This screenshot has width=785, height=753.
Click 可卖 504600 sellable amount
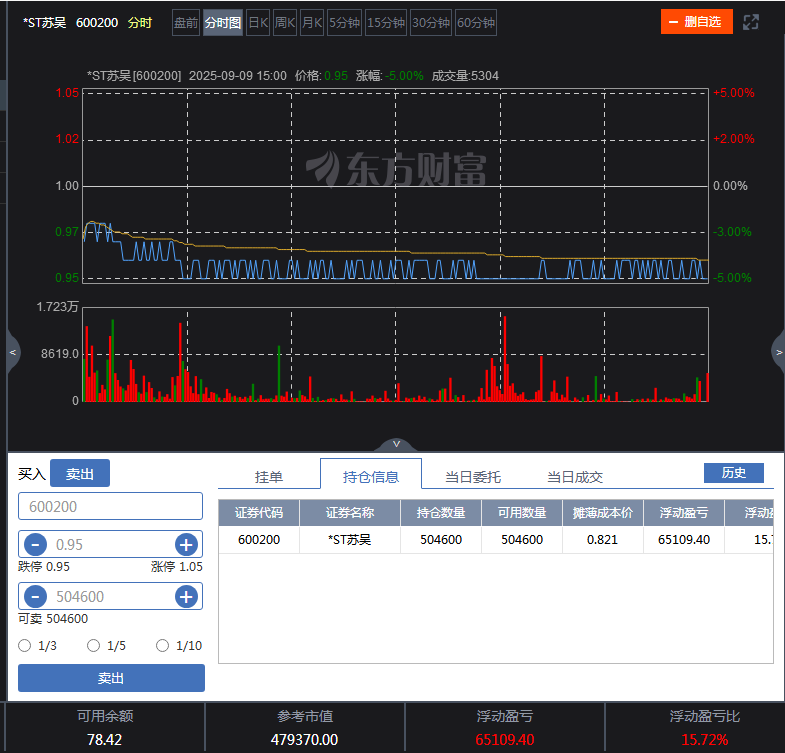tap(53, 619)
